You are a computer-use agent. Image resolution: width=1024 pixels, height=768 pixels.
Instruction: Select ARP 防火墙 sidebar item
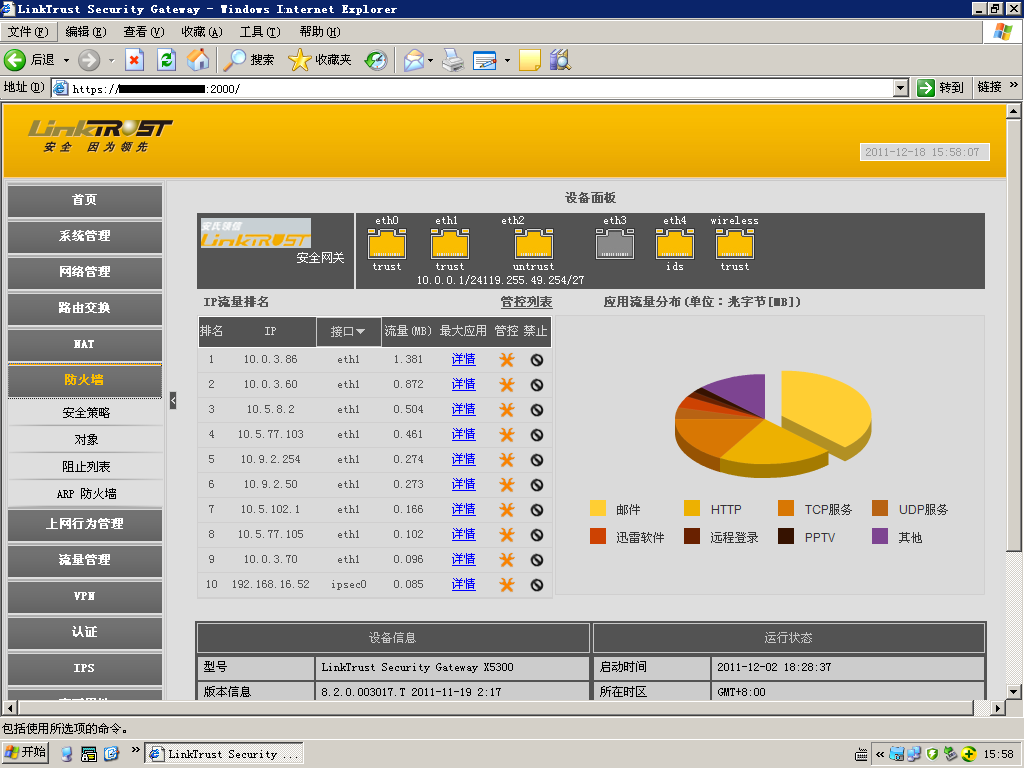coord(86,494)
